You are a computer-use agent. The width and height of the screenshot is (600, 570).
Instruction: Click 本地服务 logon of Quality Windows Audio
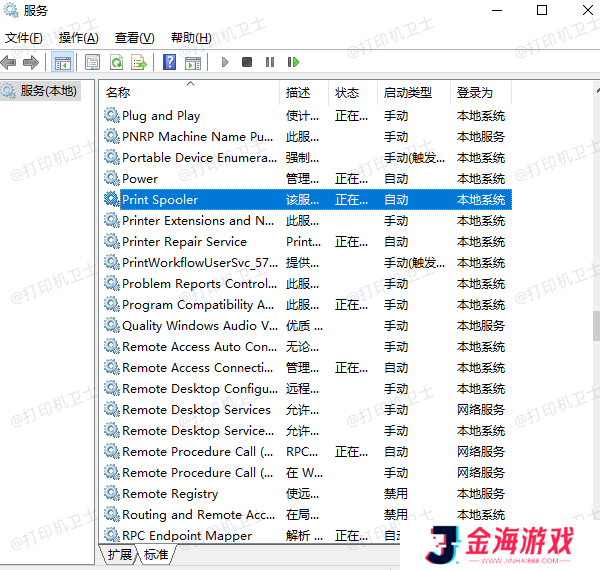click(481, 326)
